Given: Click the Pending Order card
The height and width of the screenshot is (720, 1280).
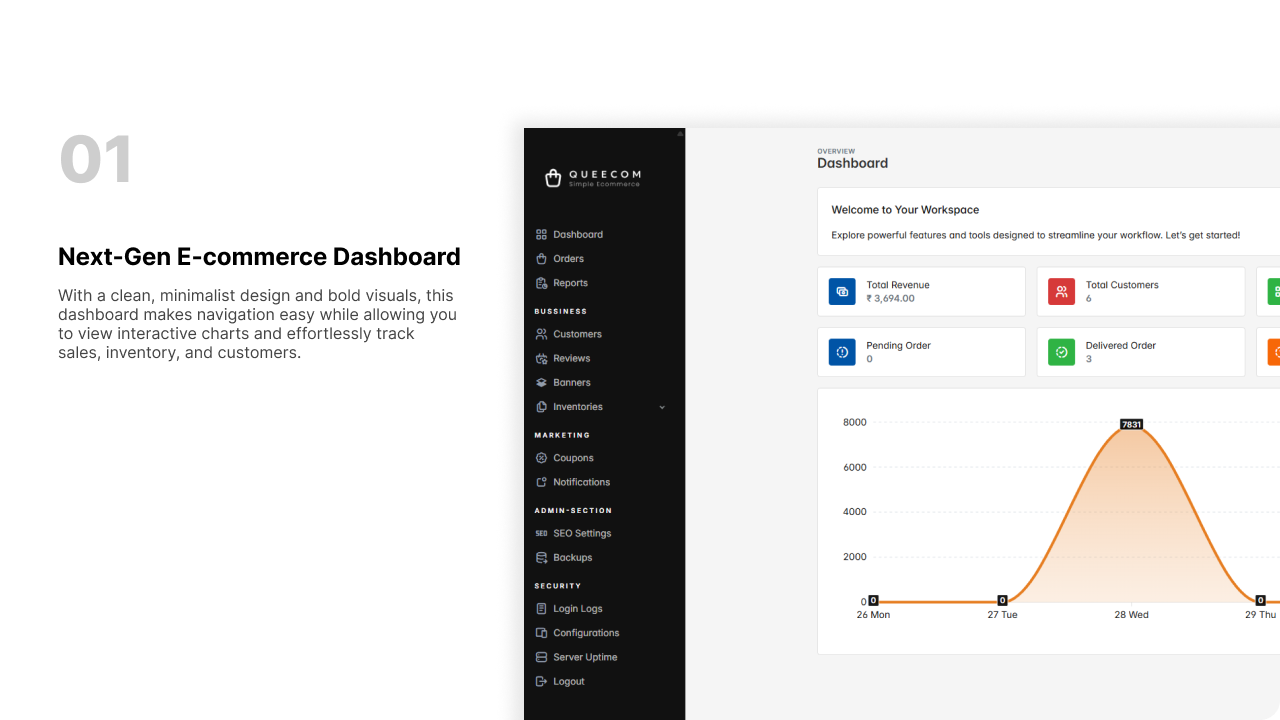Looking at the screenshot, I should (921, 352).
